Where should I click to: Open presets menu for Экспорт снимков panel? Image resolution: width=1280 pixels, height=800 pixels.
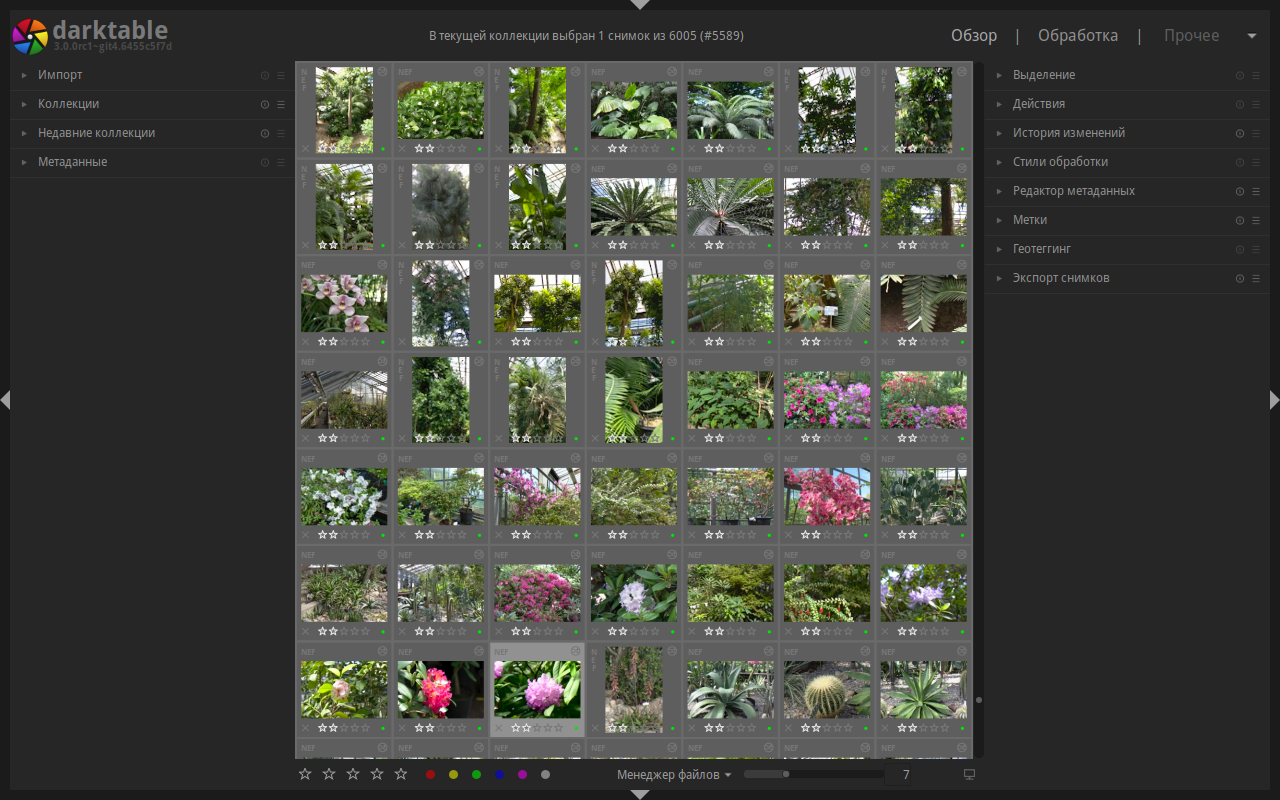pos(1256,278)
